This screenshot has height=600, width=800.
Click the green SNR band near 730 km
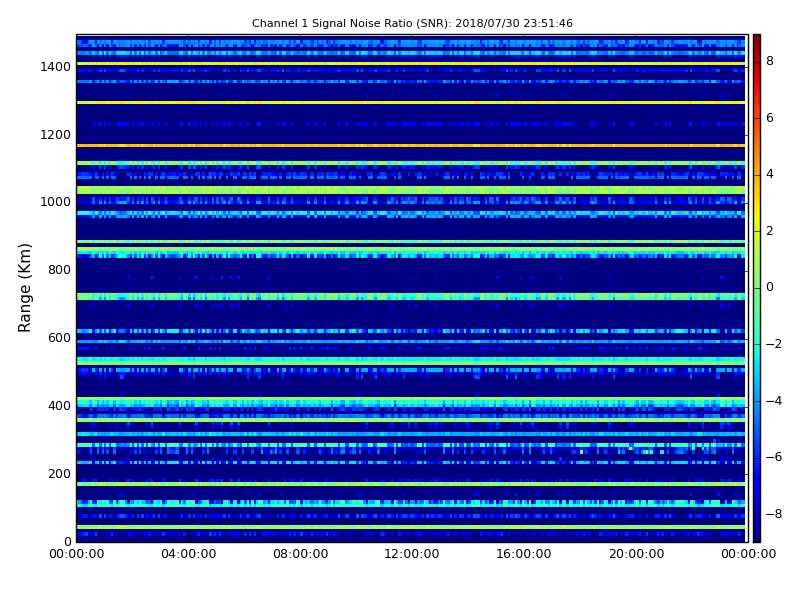(x=411, y=296)
